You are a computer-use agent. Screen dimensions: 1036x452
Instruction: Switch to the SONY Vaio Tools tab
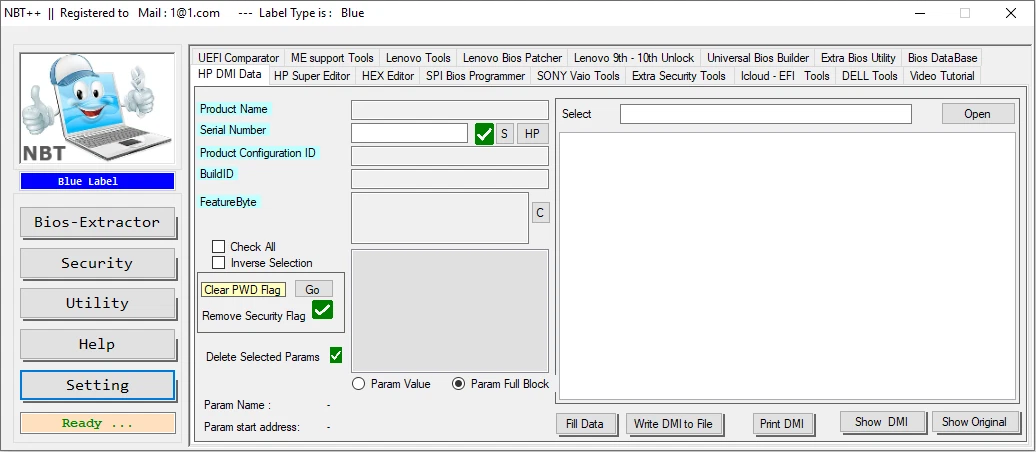click(x=578, y=76)
